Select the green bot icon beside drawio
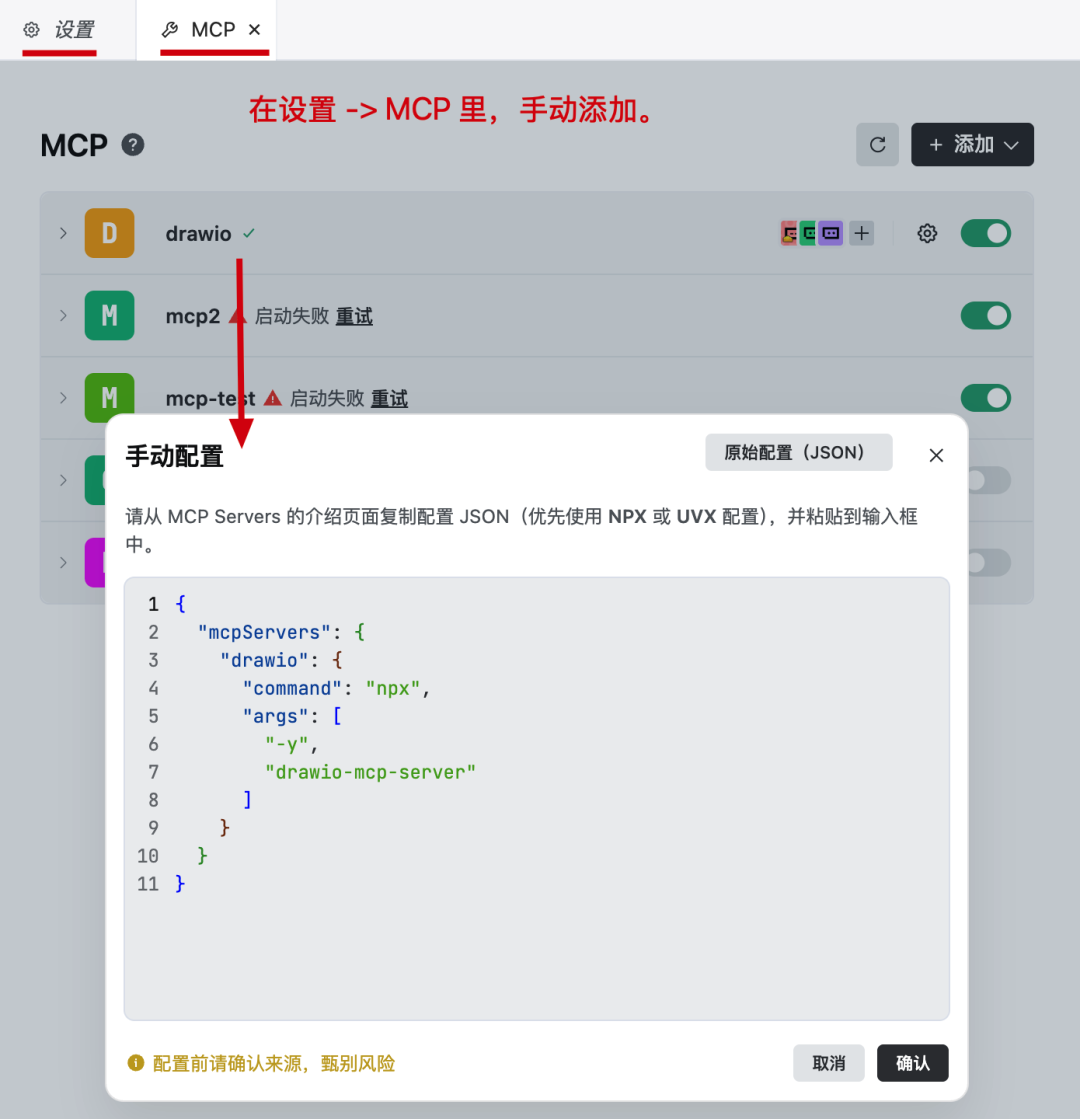 810,232
